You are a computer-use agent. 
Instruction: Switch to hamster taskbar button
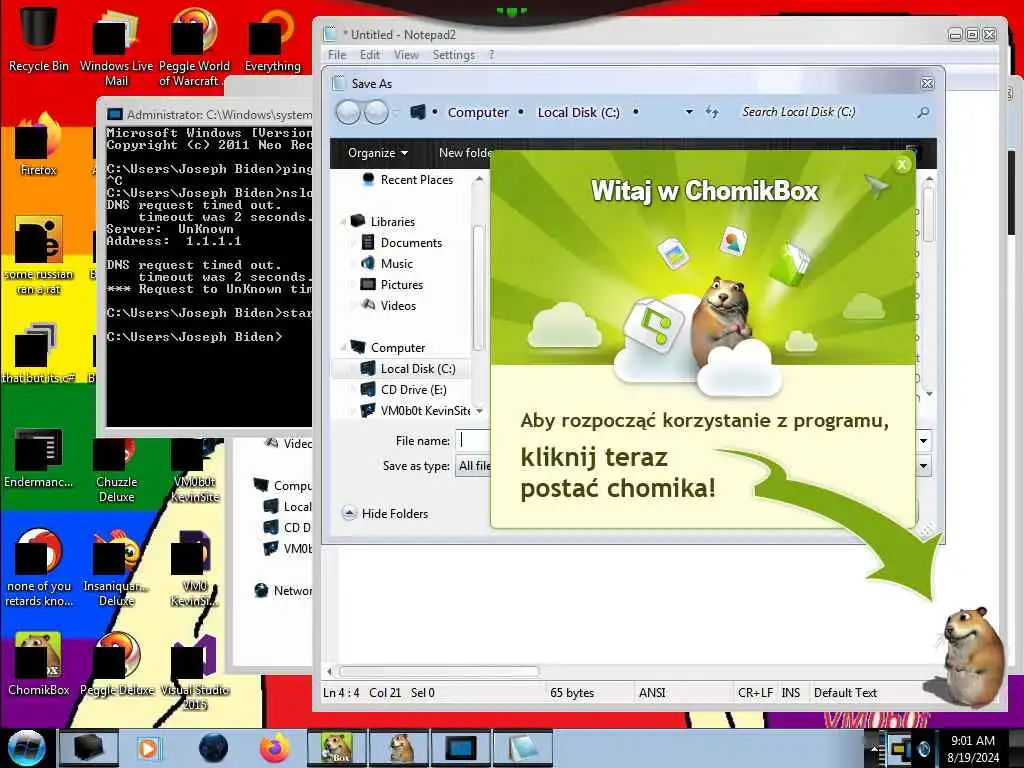pos(399,748)
